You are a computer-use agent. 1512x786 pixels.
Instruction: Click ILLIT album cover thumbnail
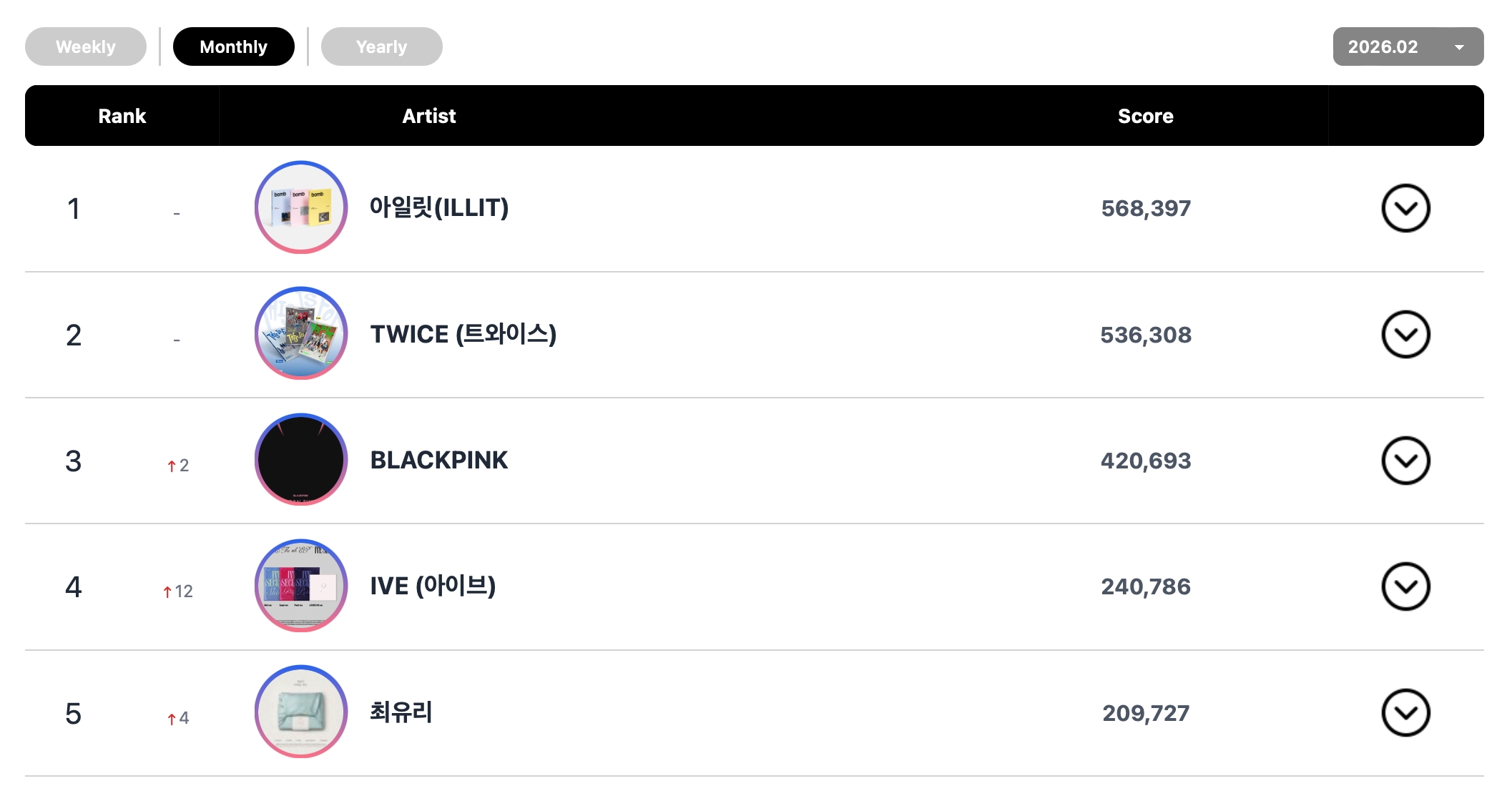click(301, 207)
